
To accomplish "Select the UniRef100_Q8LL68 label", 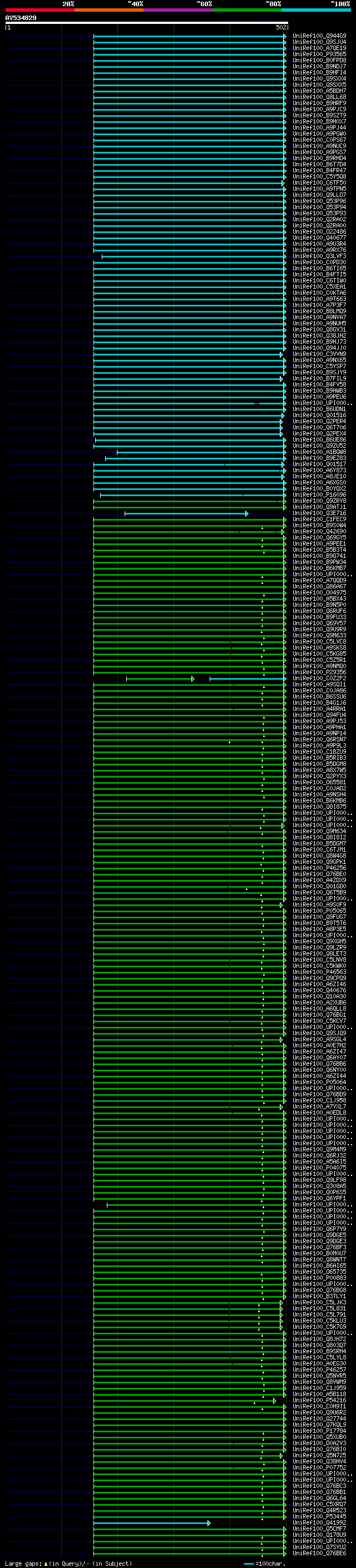I will point(319,97).
